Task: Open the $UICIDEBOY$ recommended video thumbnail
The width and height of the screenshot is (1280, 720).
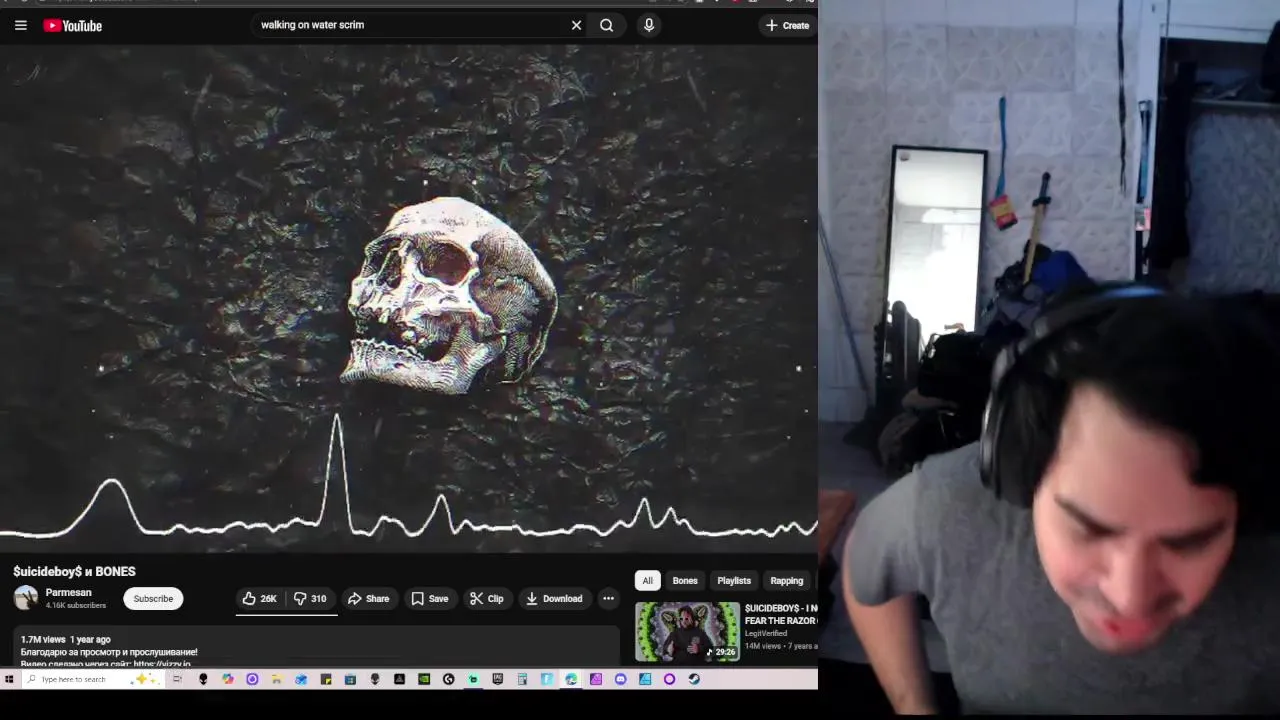Action: (687, 631)
